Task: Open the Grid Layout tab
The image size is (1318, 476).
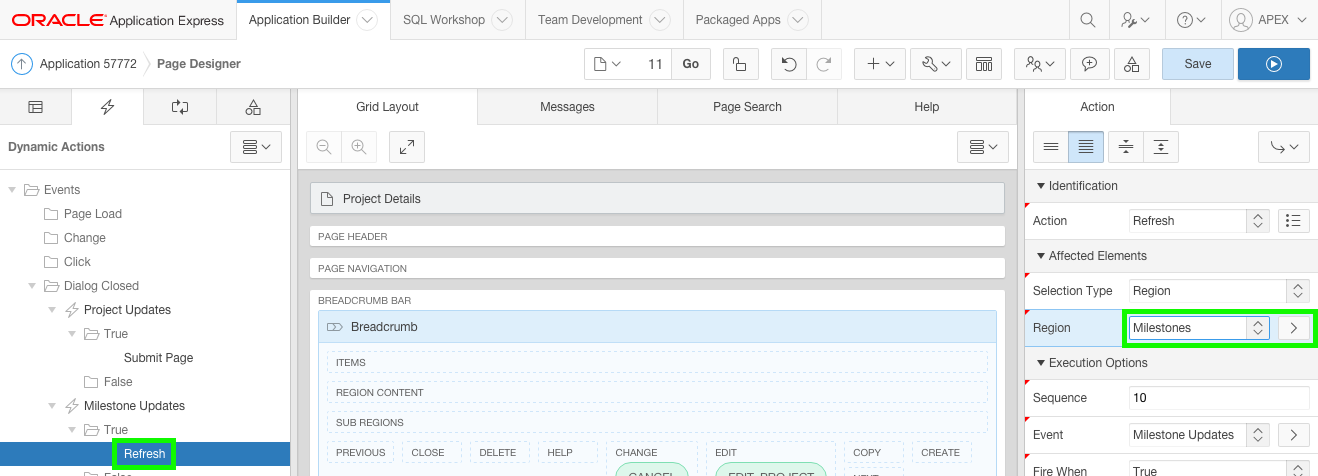Action: tap(387, 107)
